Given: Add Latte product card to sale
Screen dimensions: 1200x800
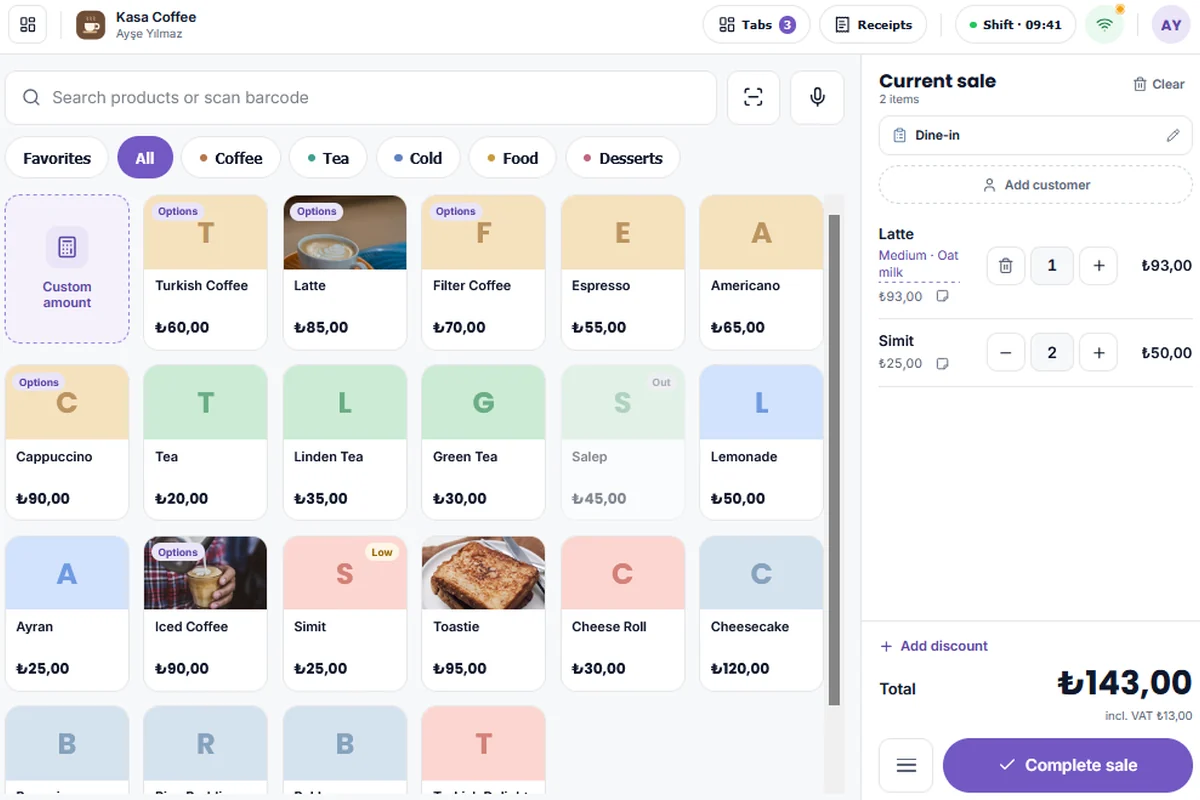Looking at the screenshot, I should point(345,272).
